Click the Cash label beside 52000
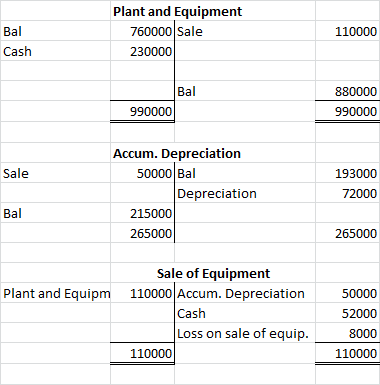Screen dimensions: 380x385 point(191,313)
